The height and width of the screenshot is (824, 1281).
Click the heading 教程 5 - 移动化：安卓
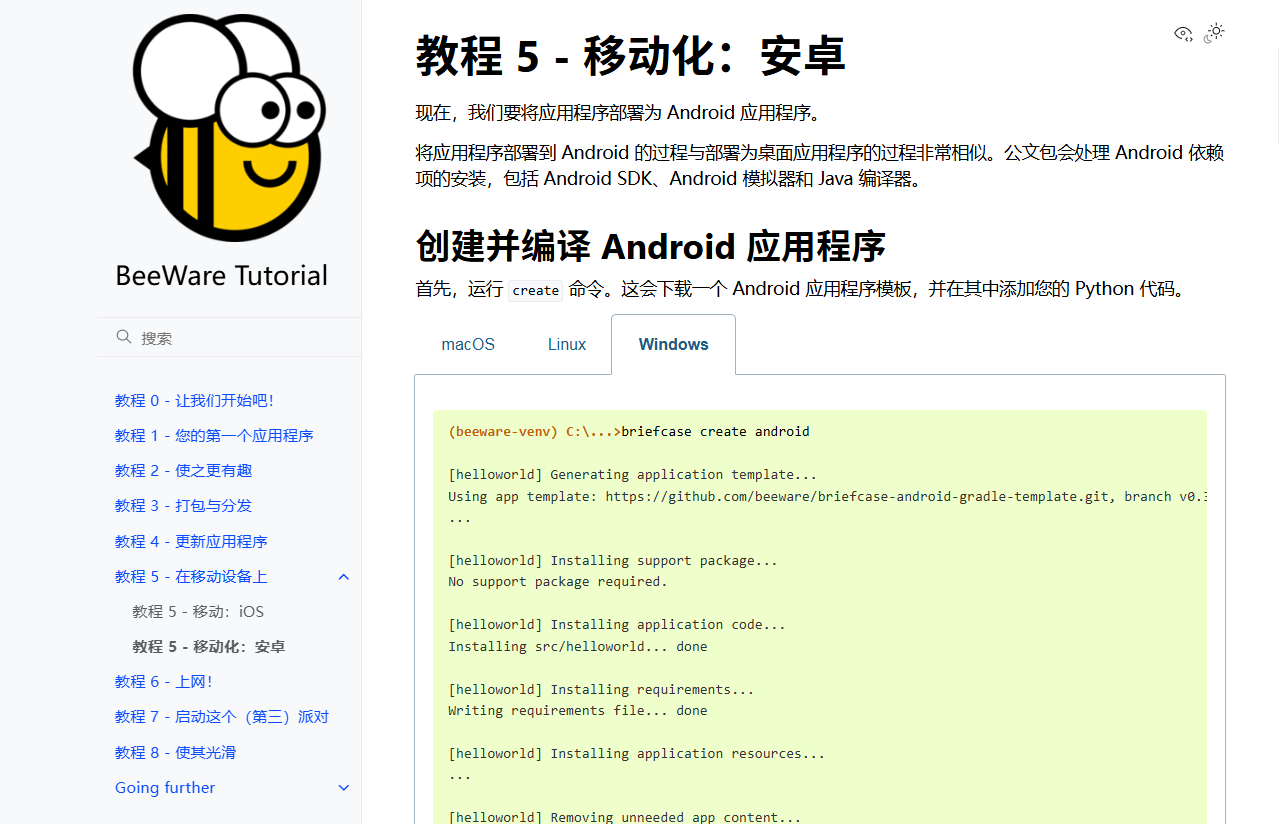[631, 56]
